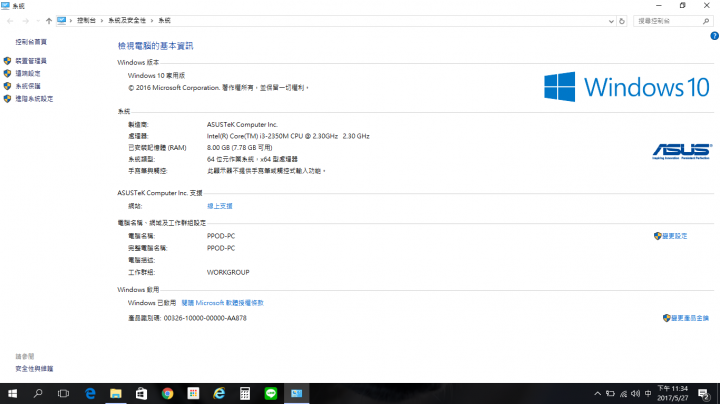Select the final 系統 breadcrumb segment
720x404 pixels.
pos(164,21)
